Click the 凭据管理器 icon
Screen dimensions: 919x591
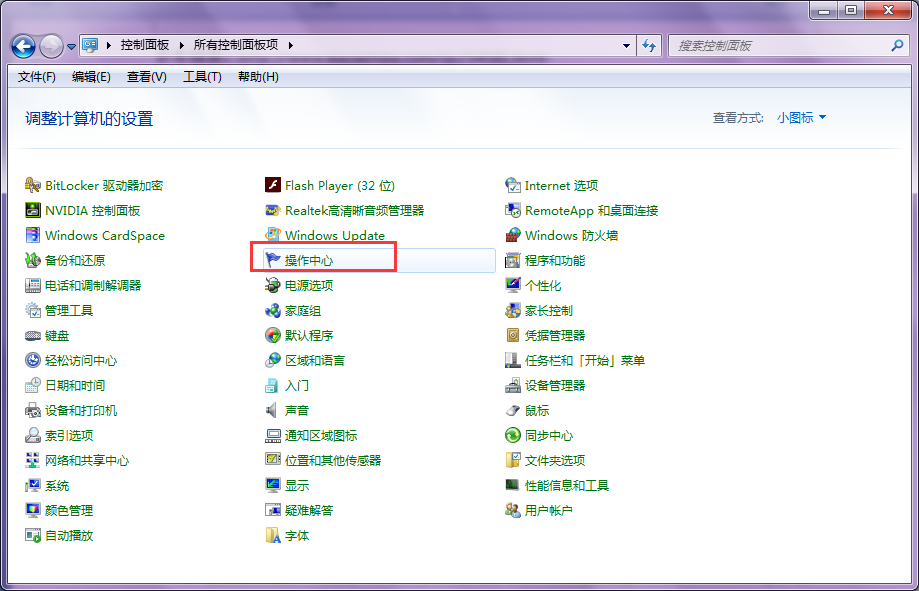click(x=513, y=335)
